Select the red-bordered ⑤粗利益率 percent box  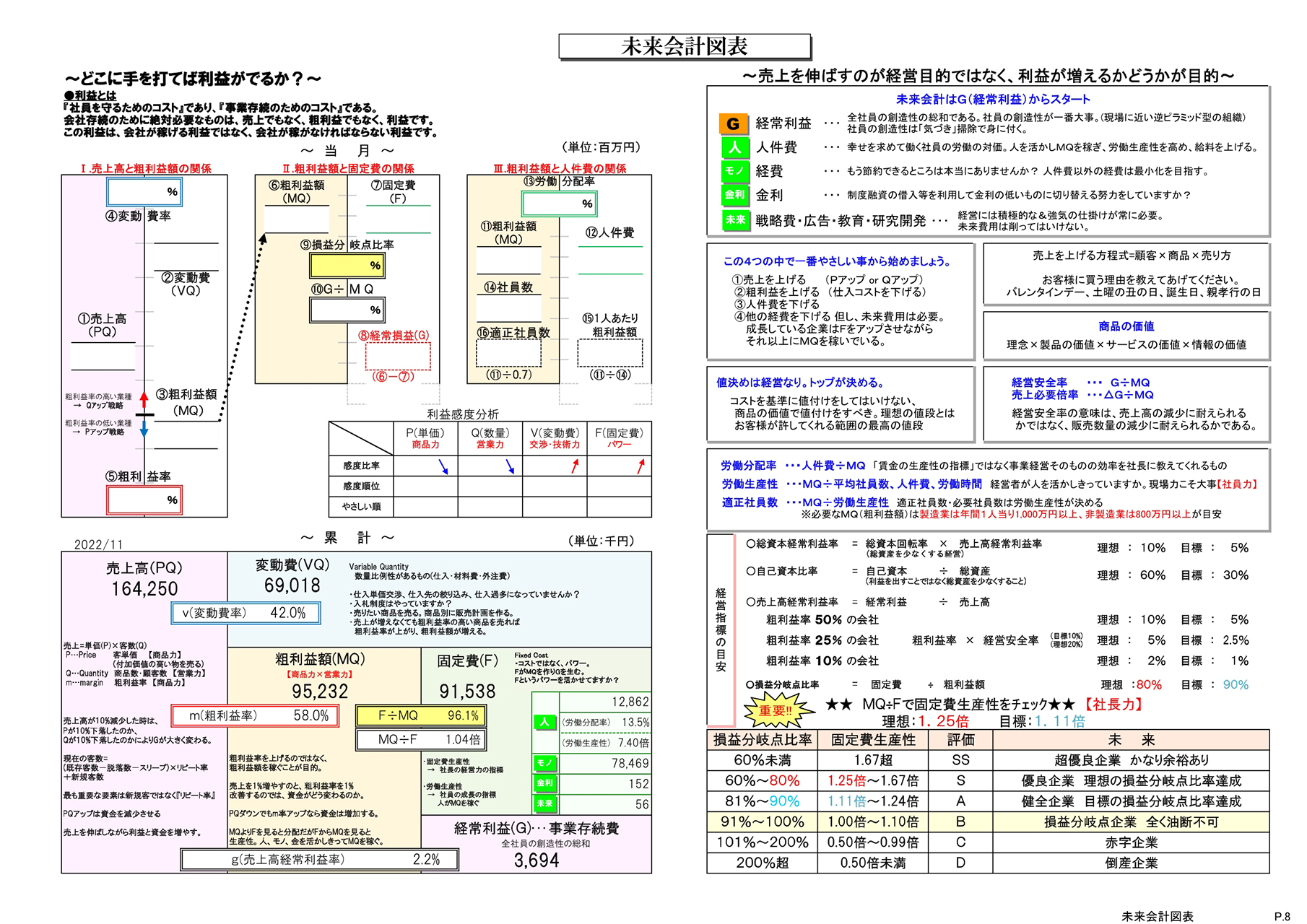[144, 500]
